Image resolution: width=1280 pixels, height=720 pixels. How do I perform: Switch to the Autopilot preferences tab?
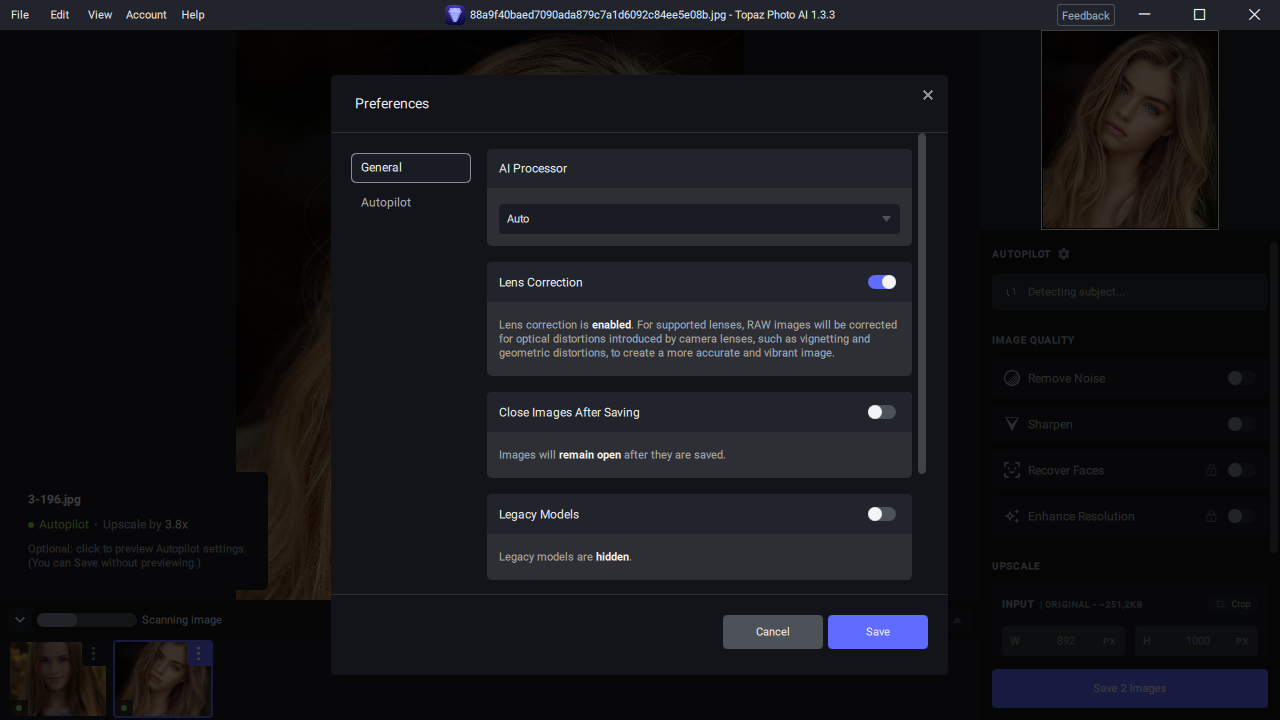(x=386, y=202)
